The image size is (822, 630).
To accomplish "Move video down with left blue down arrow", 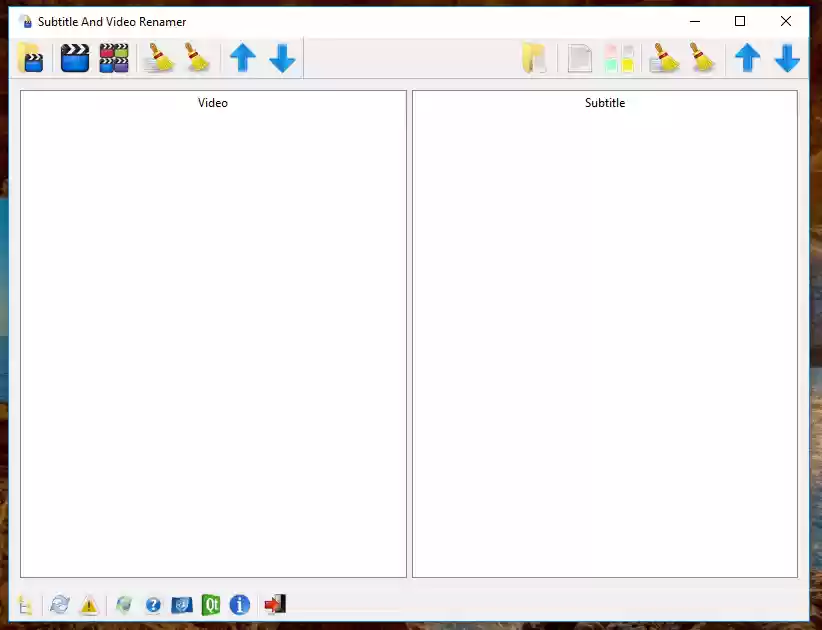I will (x=283, y=58).
